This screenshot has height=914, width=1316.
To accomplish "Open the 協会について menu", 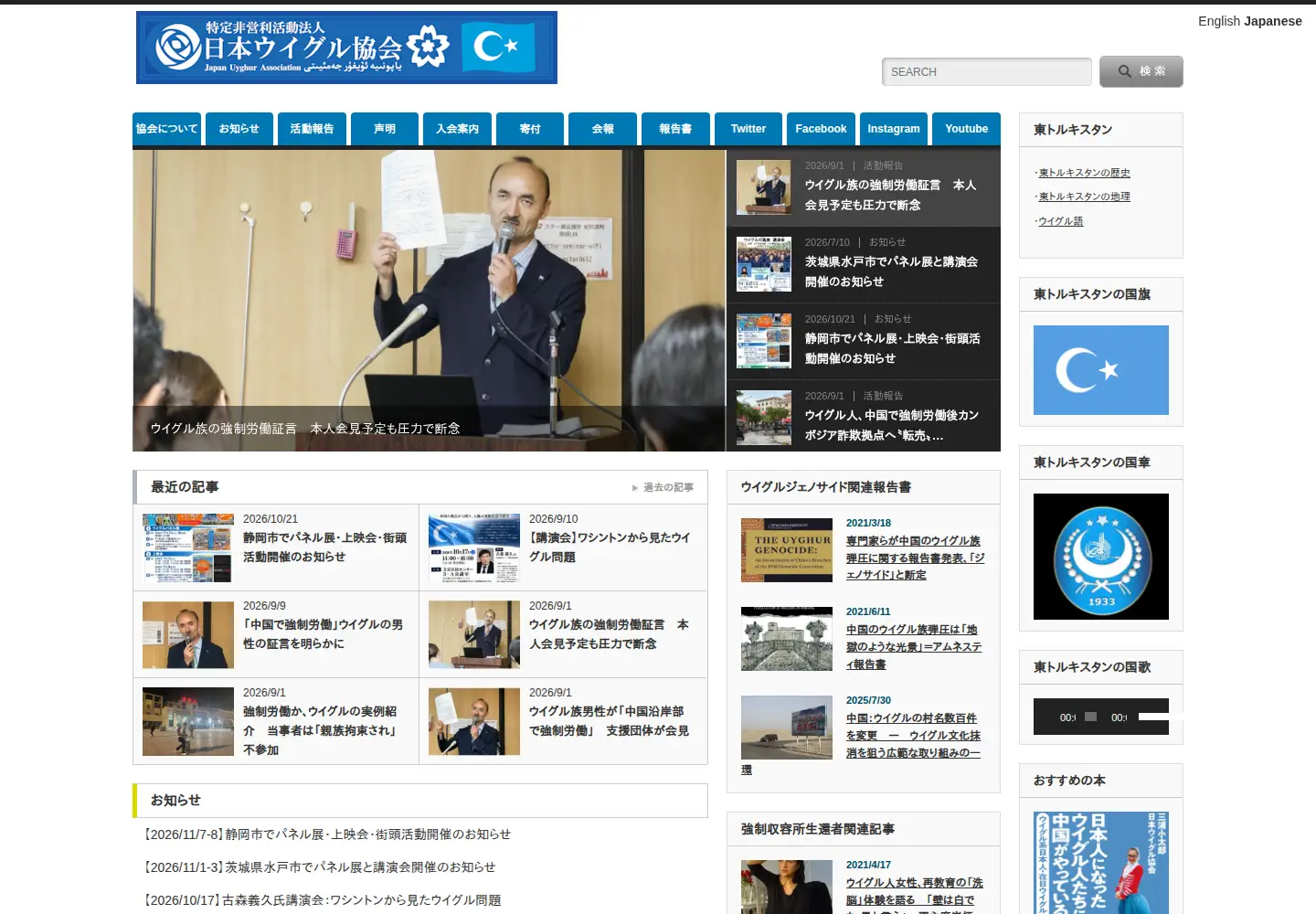I will coord(167,129).
